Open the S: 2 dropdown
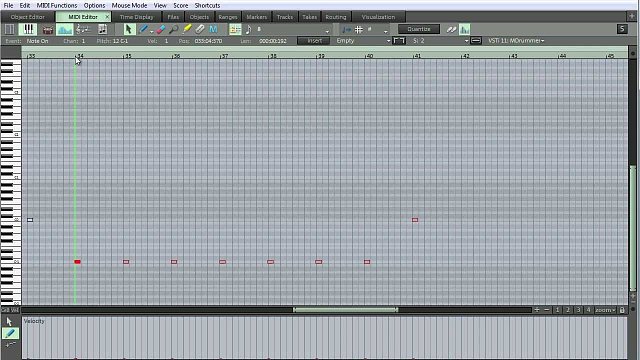 tap(440, 41)
